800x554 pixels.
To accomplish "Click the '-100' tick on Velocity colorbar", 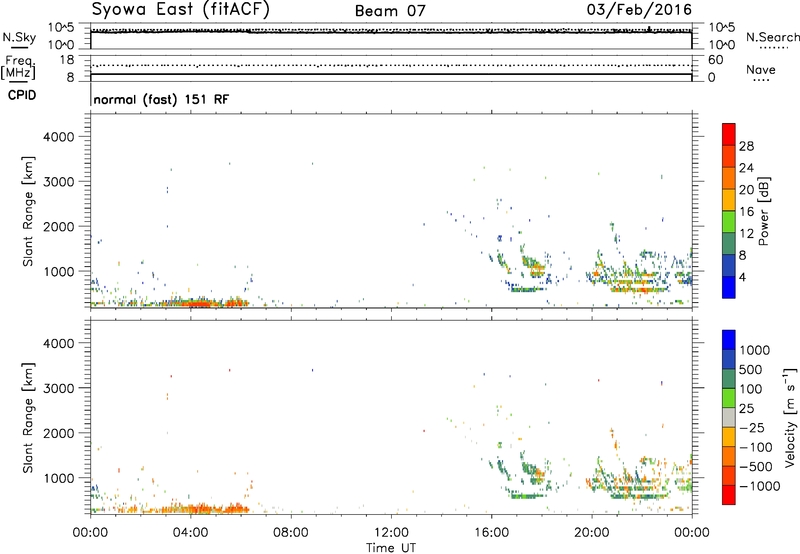I will click(756, 447).
